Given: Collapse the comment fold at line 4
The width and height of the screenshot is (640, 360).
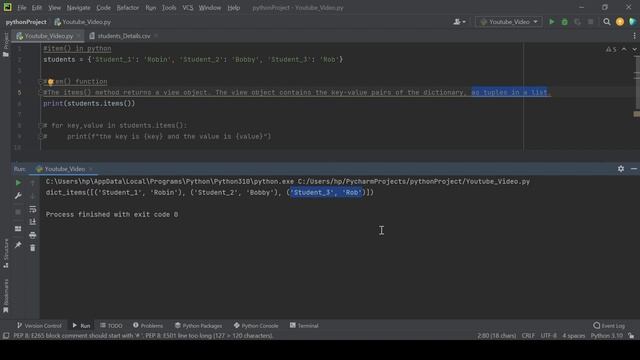Looking at the screenshot, I should coord(40,82).
